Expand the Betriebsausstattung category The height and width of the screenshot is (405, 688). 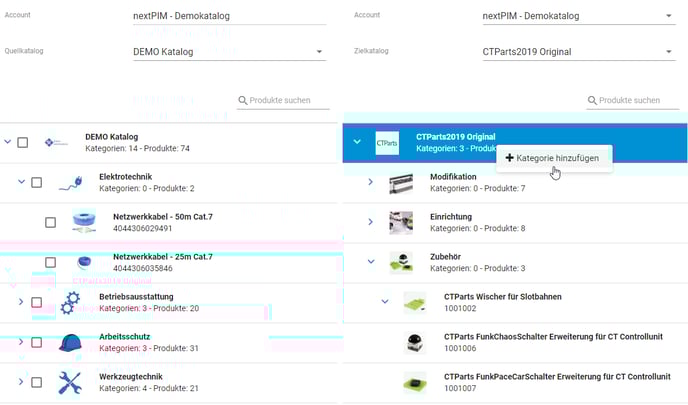(x=21, y=301)
